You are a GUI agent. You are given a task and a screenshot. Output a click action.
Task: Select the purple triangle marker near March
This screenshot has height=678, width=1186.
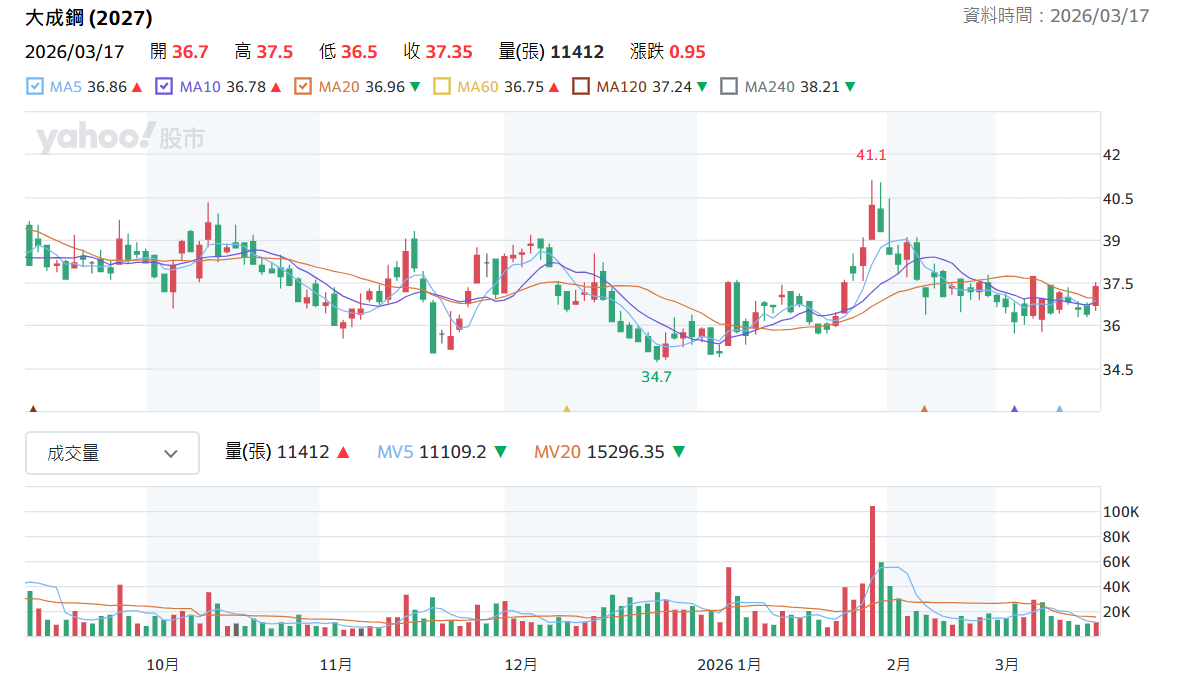[x=1014, y=409]
